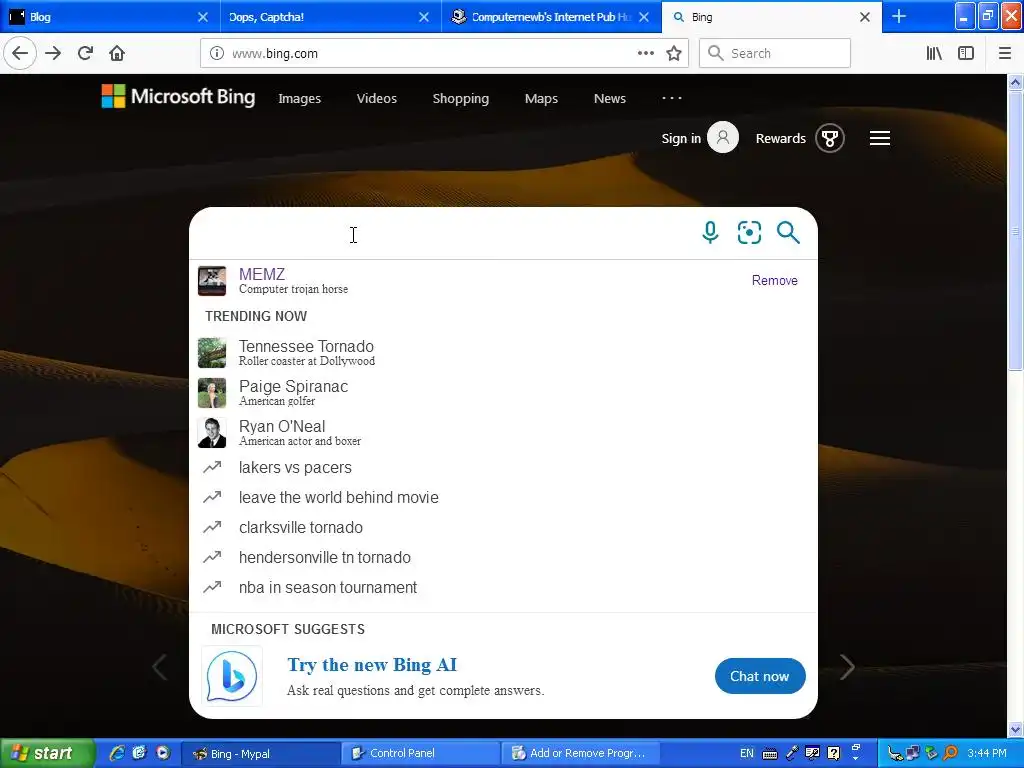The height and width of the screenshot is (768, 1024).
Task: Go to the browser home page
Action: 117,53
